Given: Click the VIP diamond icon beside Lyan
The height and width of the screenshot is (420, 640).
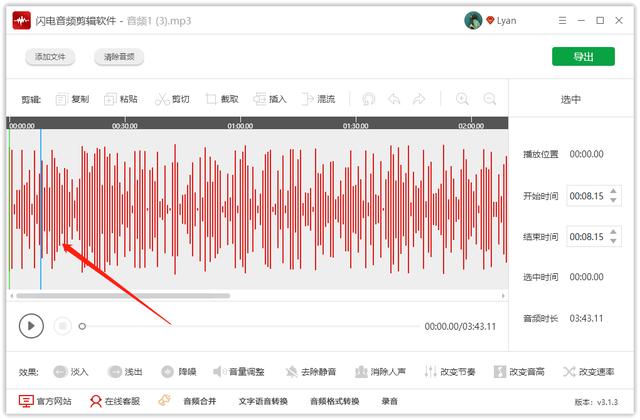Looking at the screenshot, I should coord(490,20).
